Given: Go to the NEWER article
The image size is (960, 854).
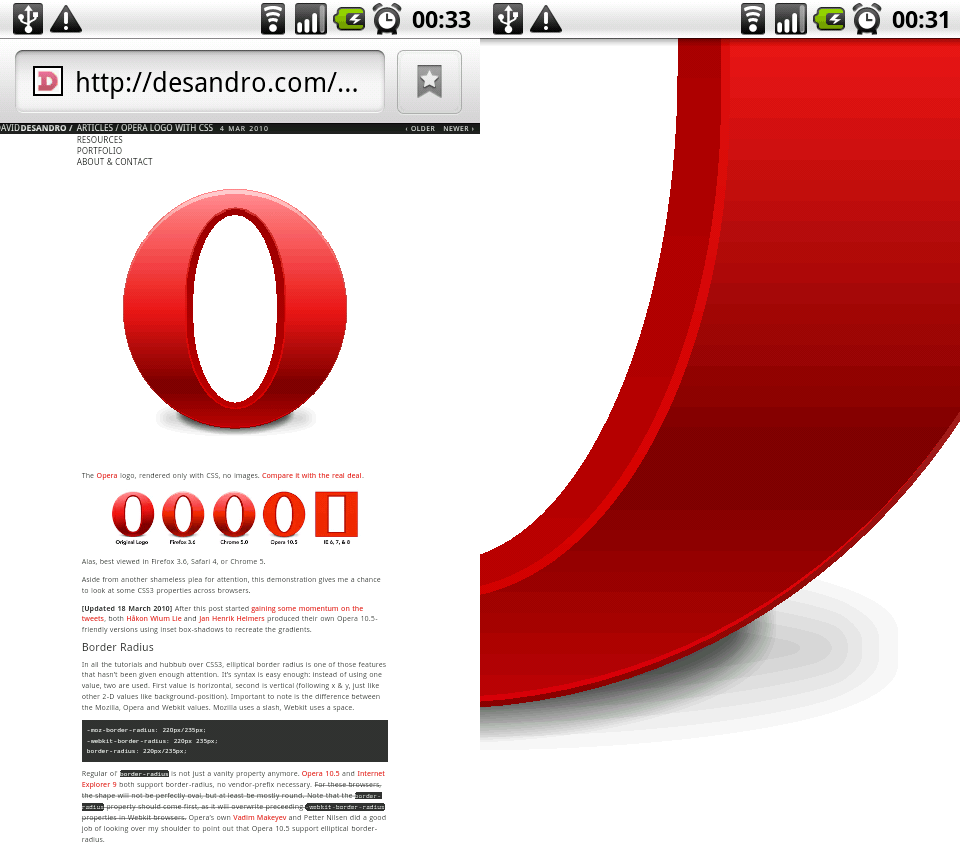Looking at the screenshot, I should coord(459,129).
